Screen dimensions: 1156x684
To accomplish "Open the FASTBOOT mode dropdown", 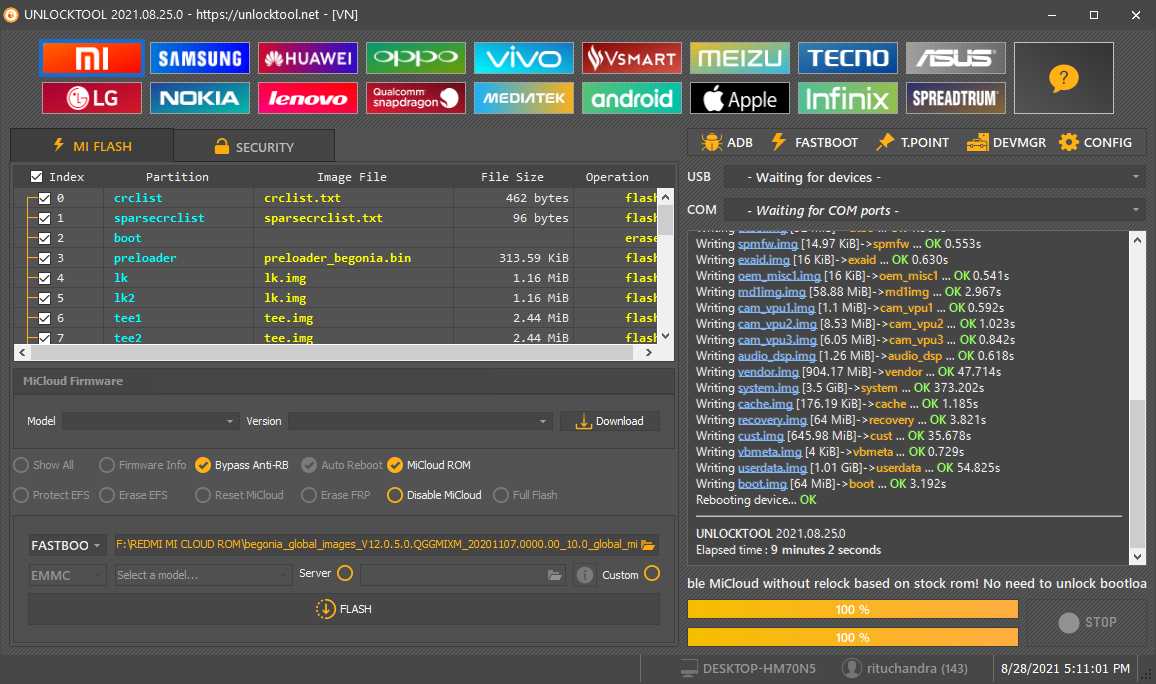I will 66,545.
